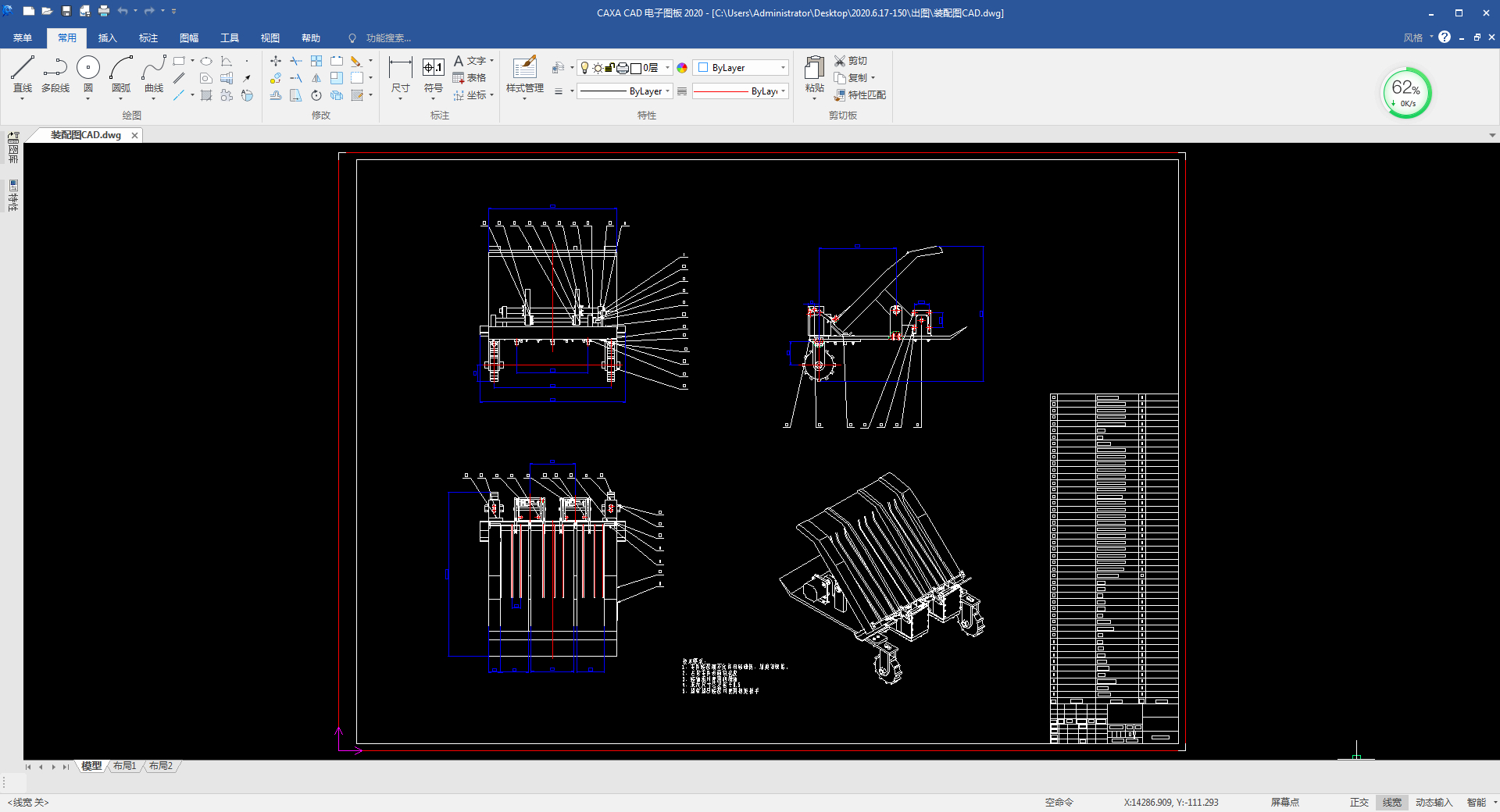Select the Line (直线) drawing tool

pyautogui.click(x=23, y=74)
